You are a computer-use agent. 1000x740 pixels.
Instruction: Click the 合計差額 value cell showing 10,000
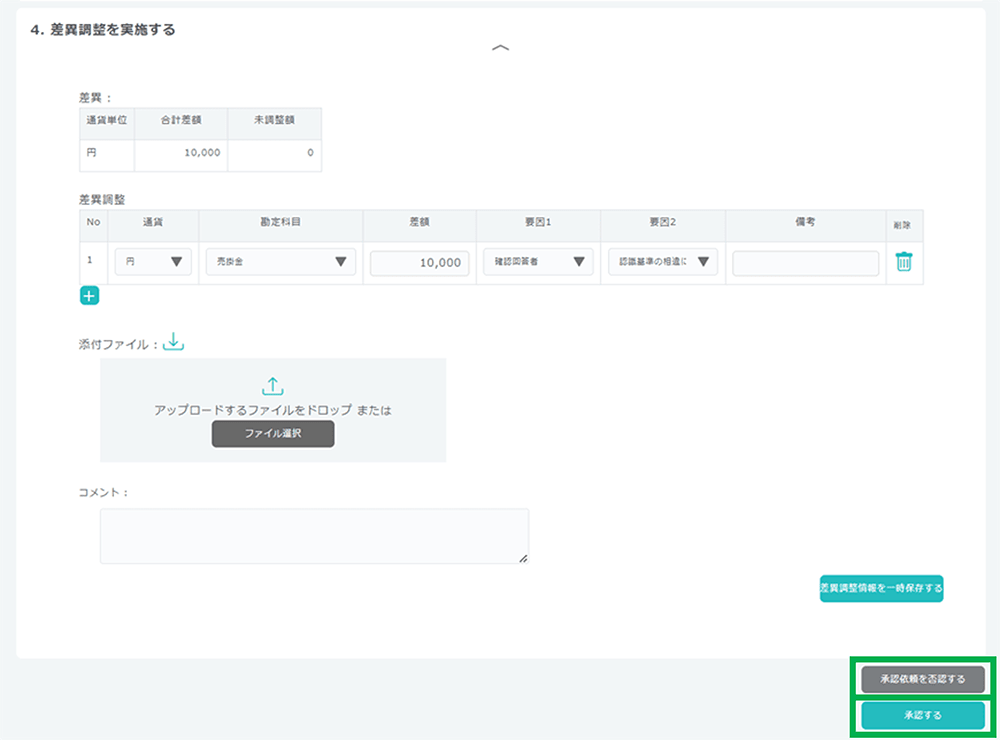[x=180, y=154]
